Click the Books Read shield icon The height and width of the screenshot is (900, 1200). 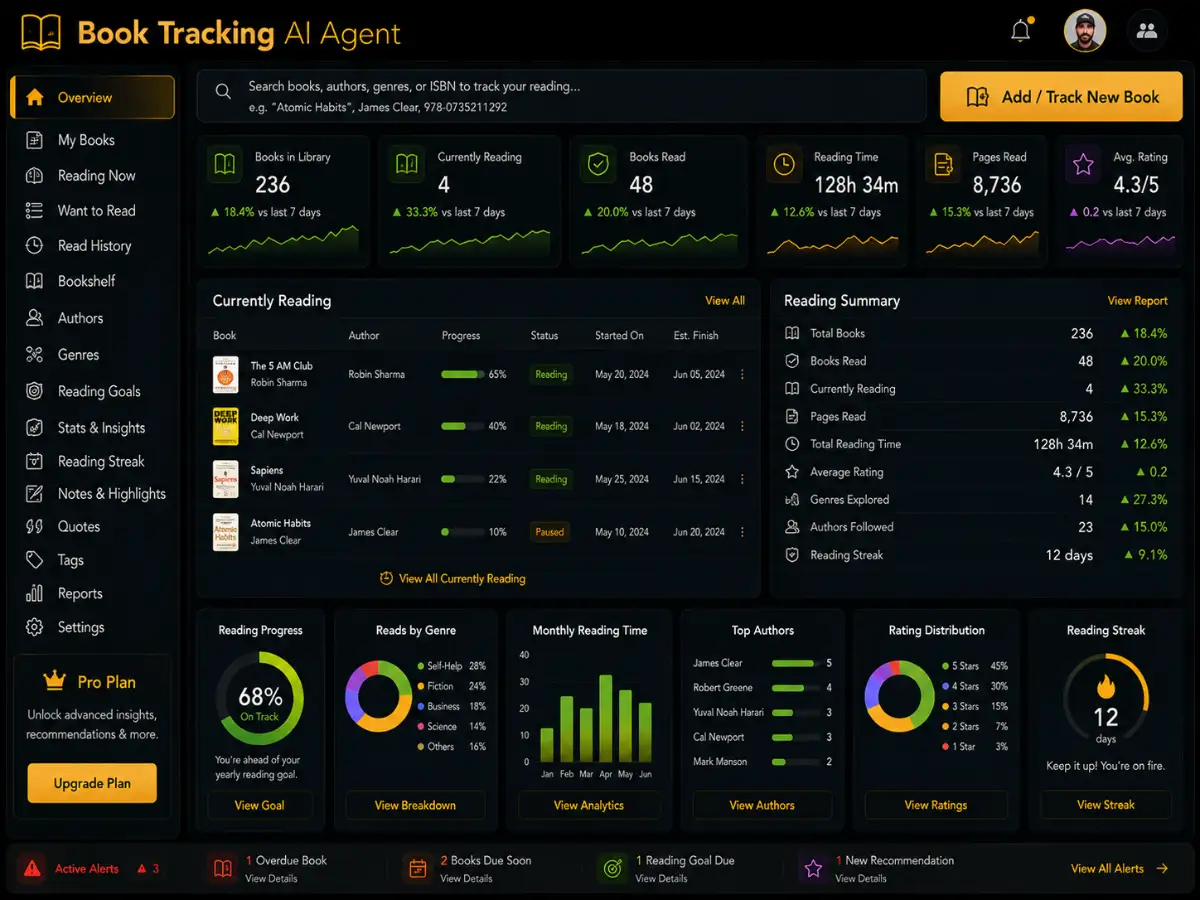[x=598, y=165]
